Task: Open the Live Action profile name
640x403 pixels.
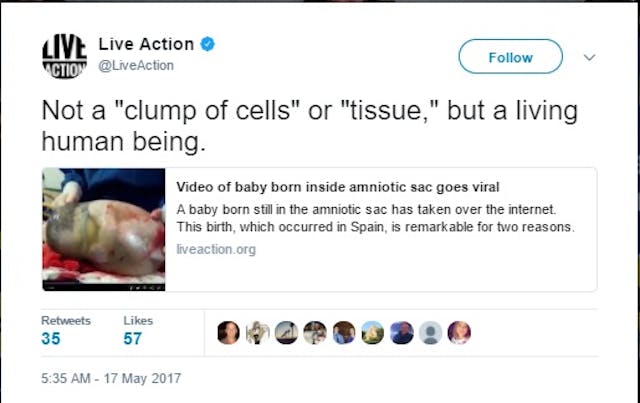Action: pos(146,45)
